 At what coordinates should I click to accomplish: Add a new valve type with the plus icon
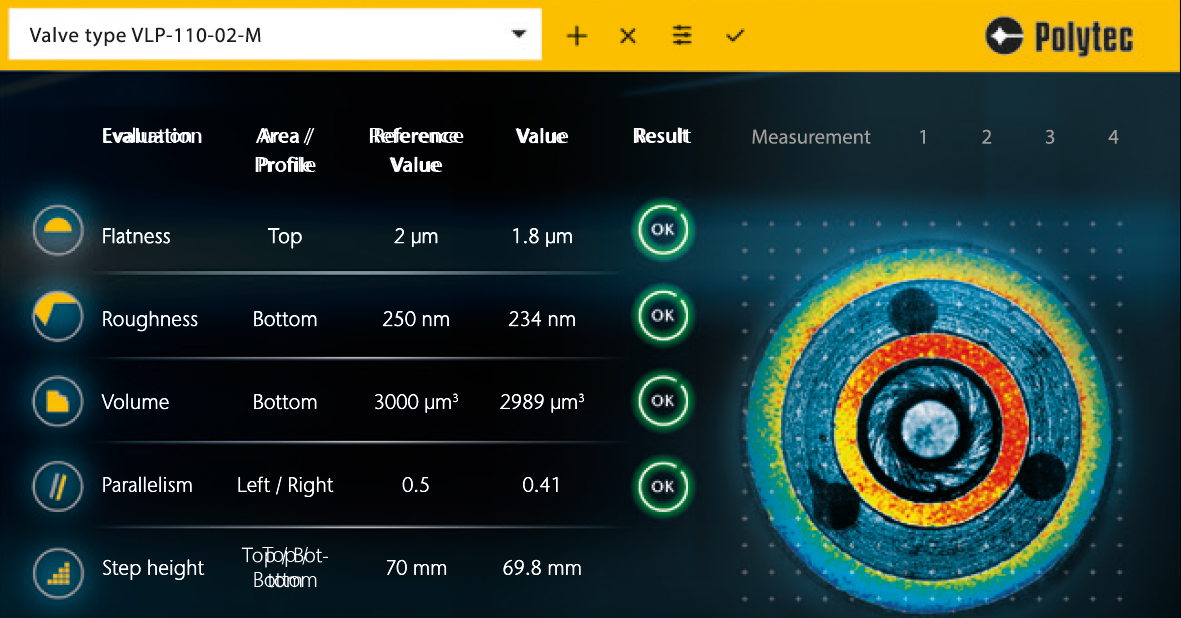pyautogui.click(x=577, y=34)
